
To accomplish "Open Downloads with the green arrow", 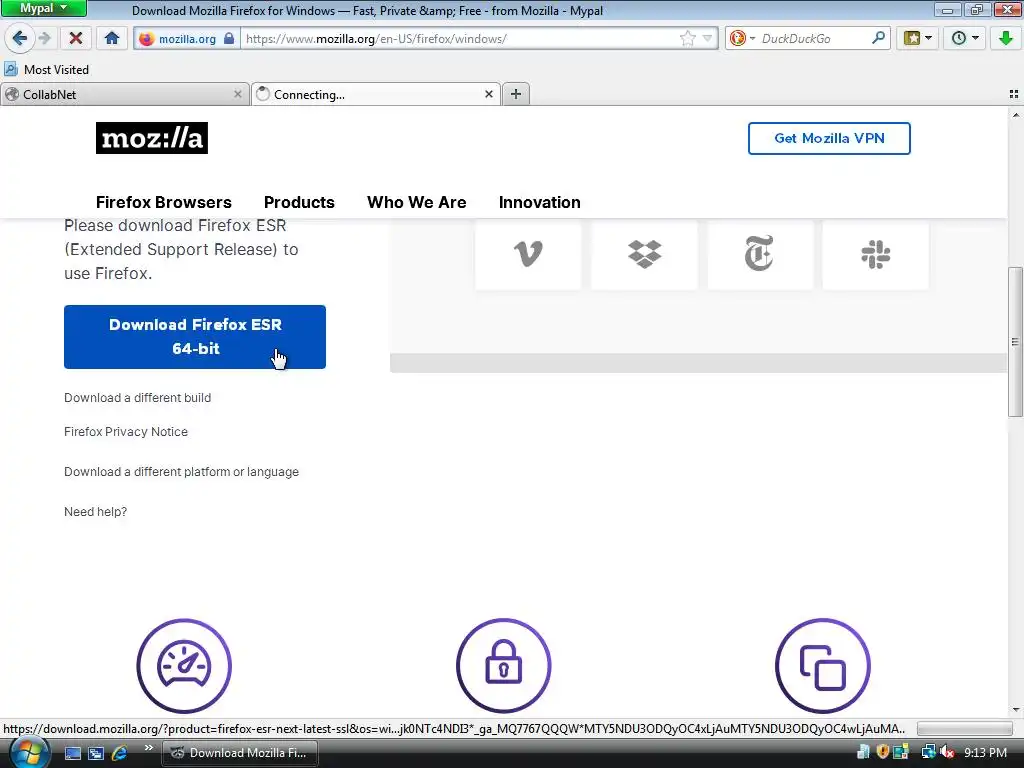I will [1006, 39].
